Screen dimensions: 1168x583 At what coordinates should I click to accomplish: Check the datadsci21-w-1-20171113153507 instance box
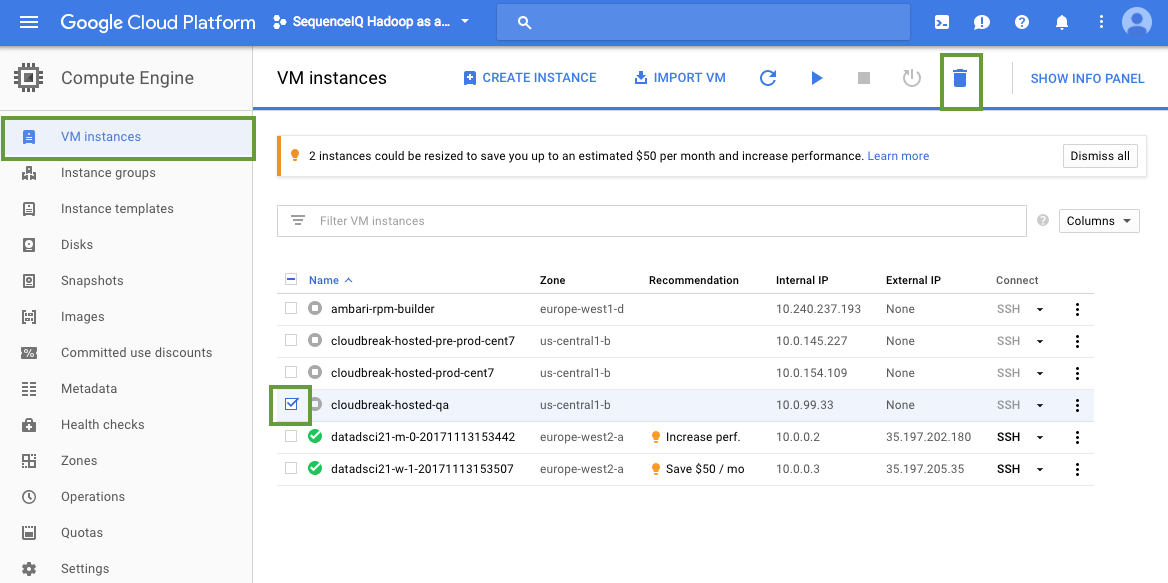291,468
